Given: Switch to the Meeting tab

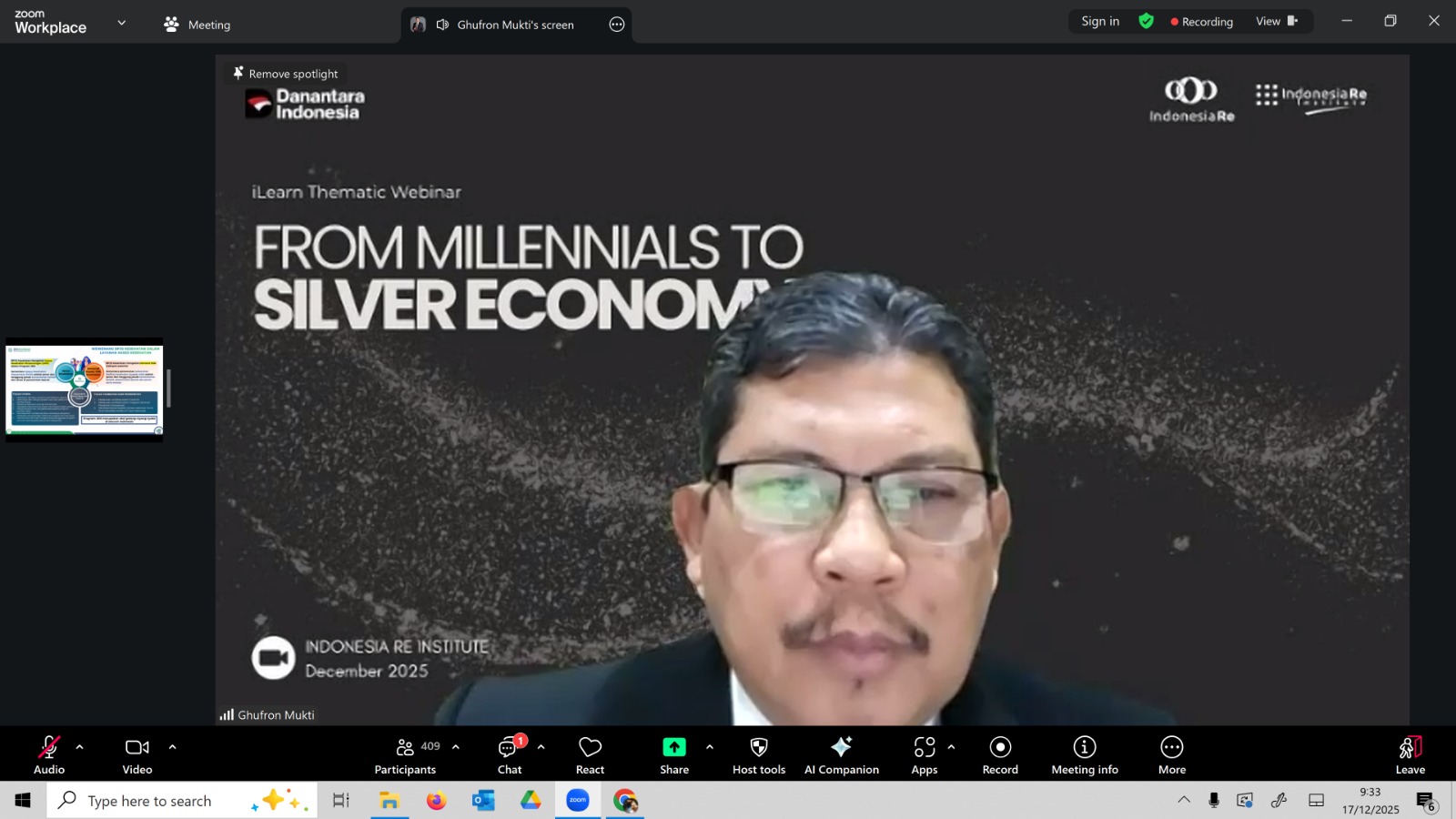Looking at the screenshot, I should pos(197,25).
